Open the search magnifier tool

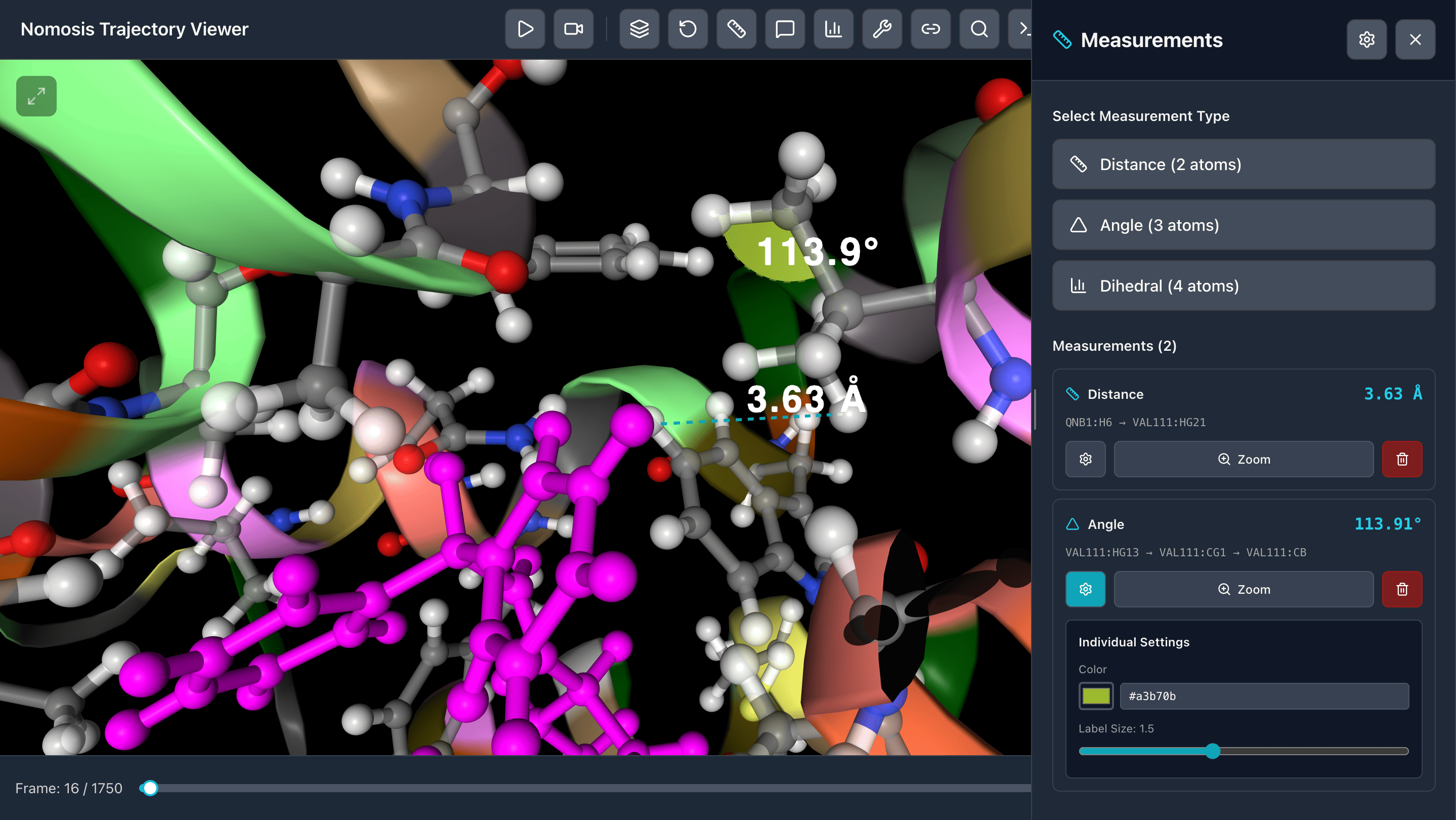979,29
